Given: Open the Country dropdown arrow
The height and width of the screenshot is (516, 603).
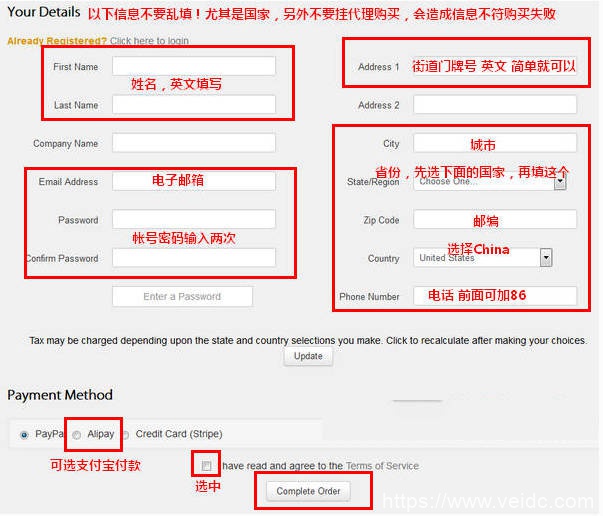Looking at the screenshot, I should pos(546,258).
